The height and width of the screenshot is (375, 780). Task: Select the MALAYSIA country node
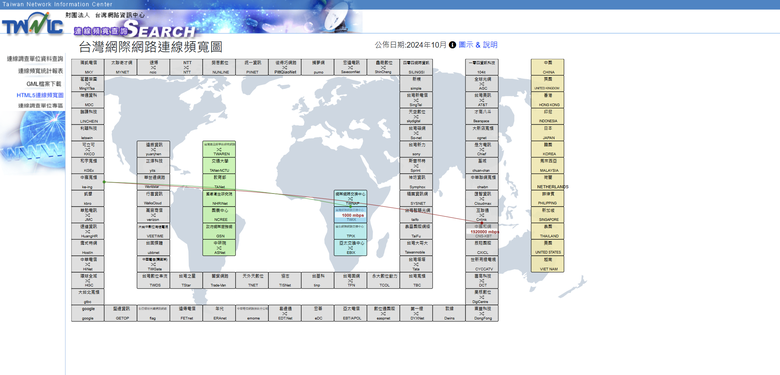pyautogui.click(x=547, y=166)
